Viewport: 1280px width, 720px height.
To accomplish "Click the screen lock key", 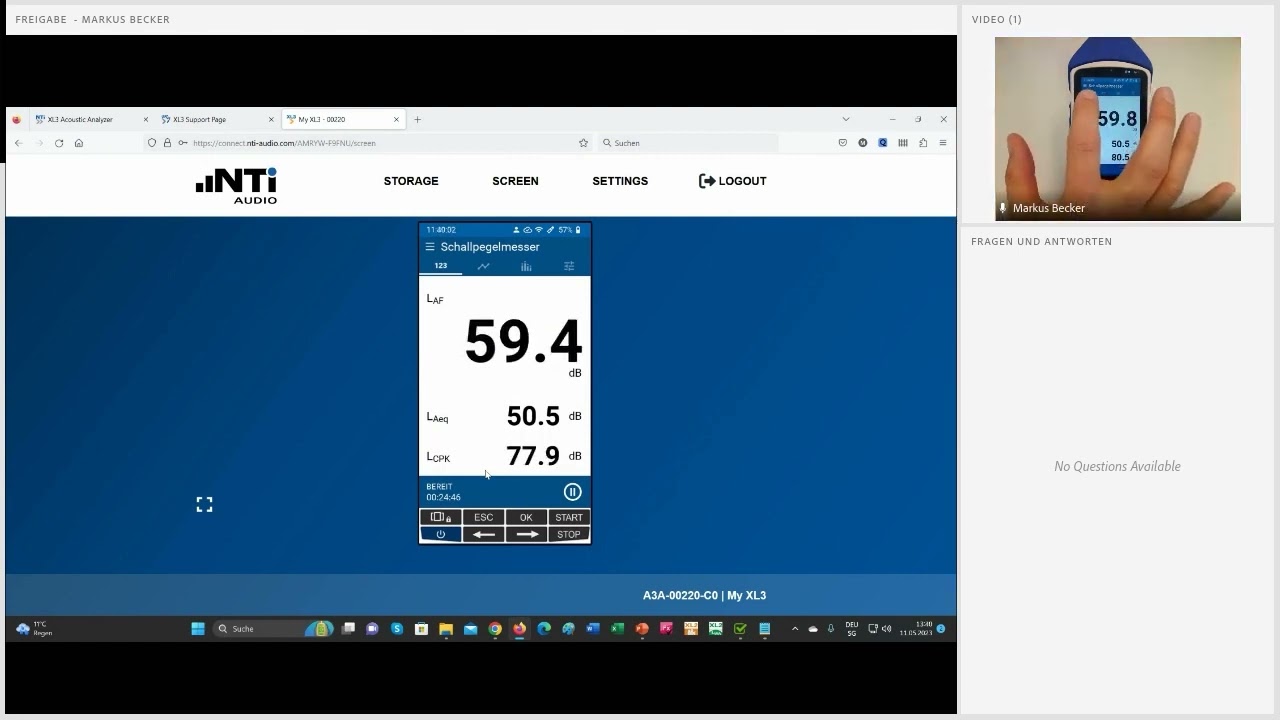I will click(440, 517).
